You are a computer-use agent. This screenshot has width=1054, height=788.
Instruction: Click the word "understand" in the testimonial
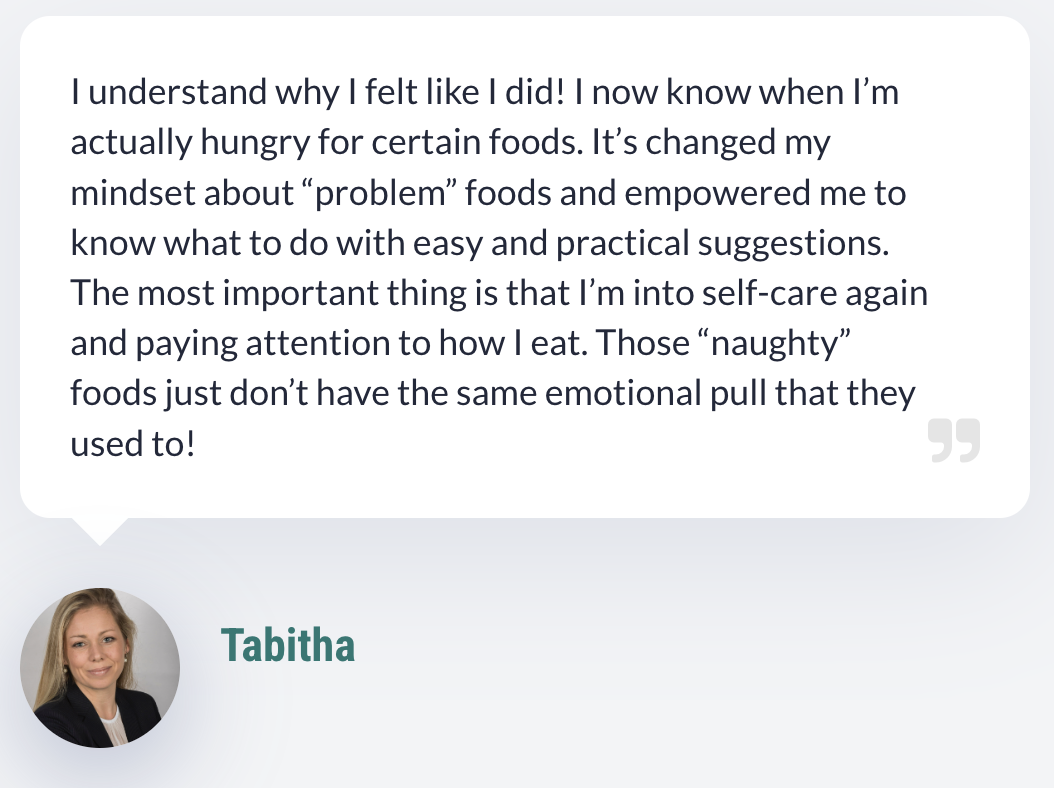[173, 93]
